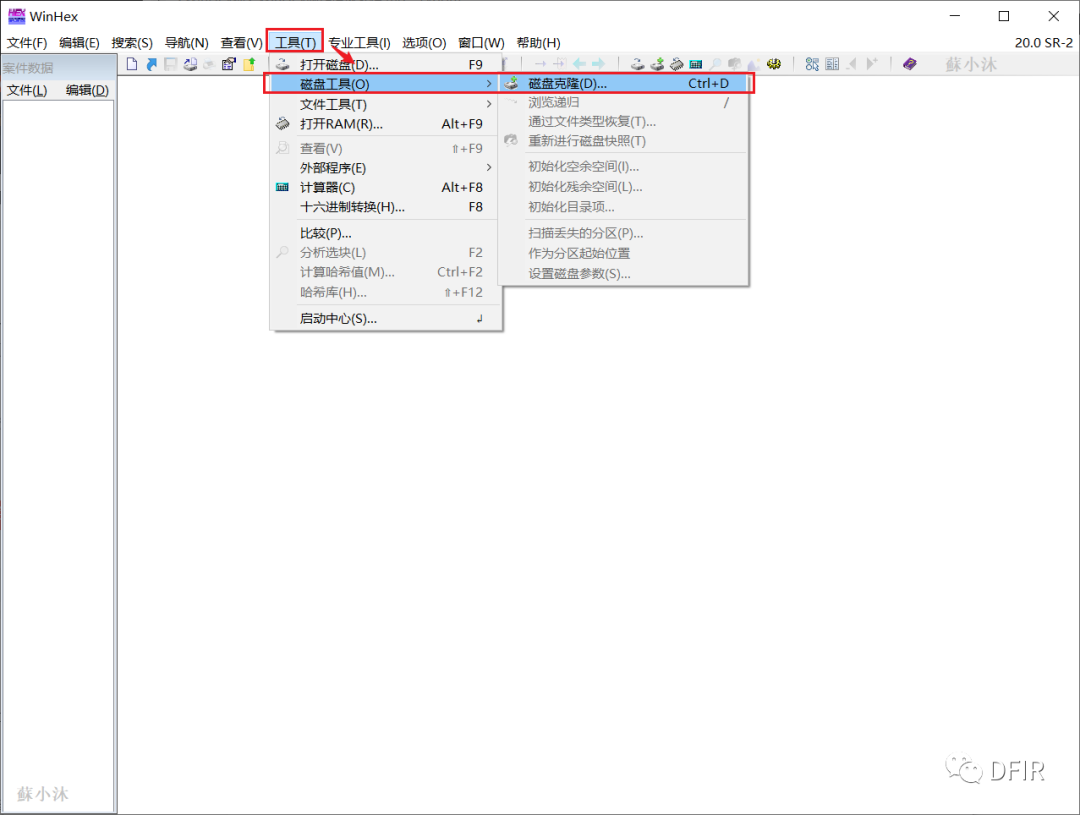Open 编辑(D) in case data panel
The width and height of the screenshot is (1080, 815).
click(87, 90)
